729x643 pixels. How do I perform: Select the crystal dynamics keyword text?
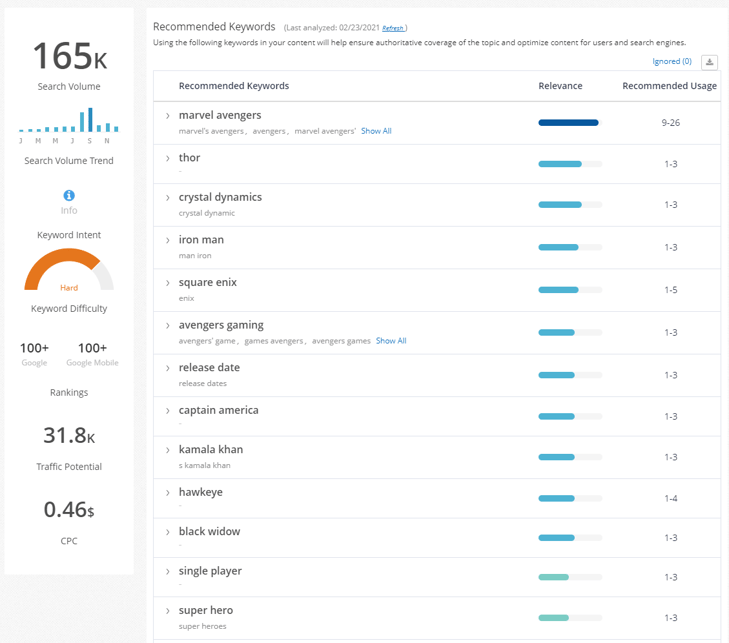pyautogui.click(x=220, y=197)
